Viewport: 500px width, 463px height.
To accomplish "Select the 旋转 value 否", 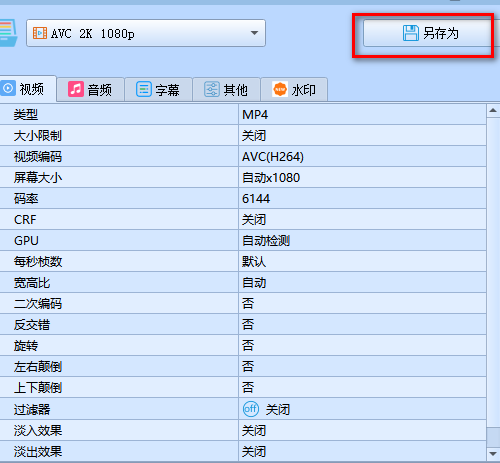I will pos(248,346).
